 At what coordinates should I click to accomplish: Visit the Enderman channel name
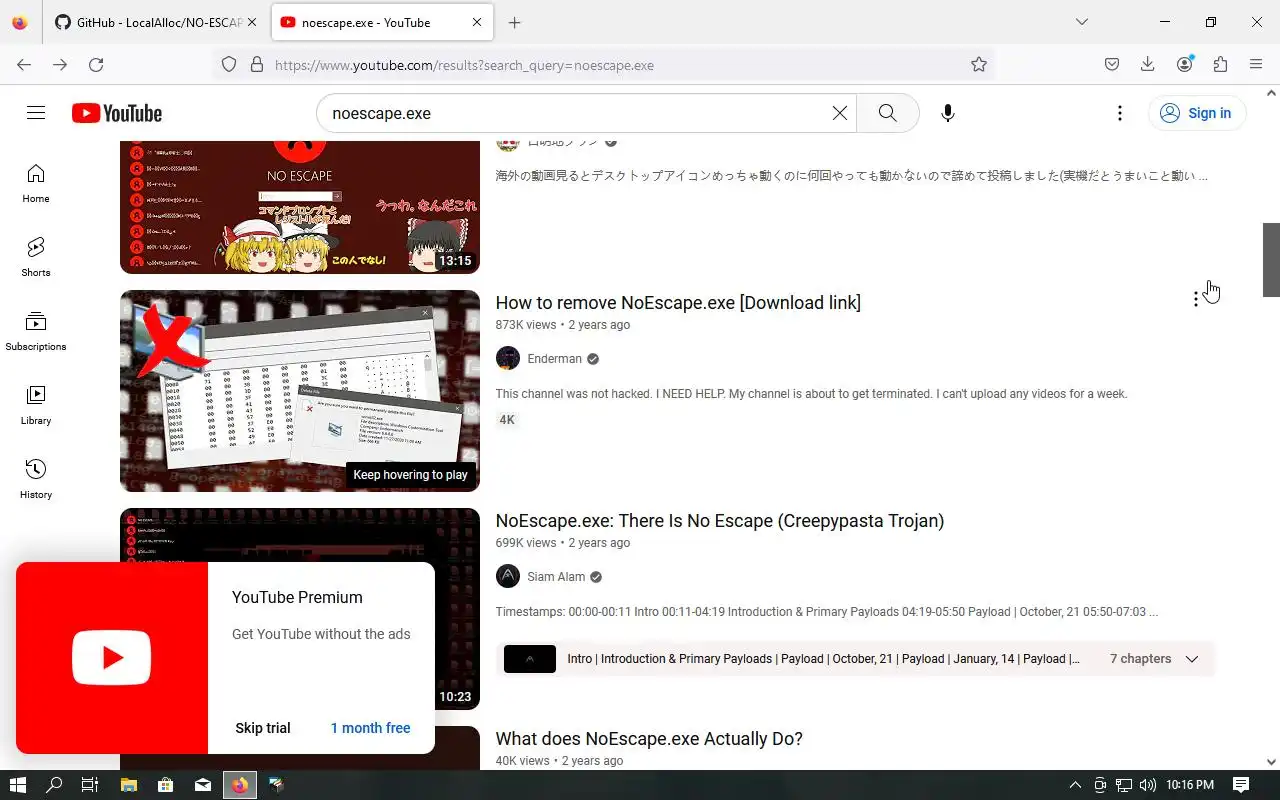(x=554, y=359)
